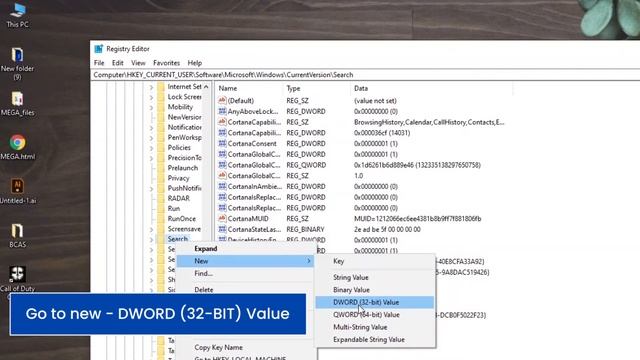Image resolution: width=640 pixels, height=360 pixels.
Task: Expand the Policies tree node
Action: coord(151,148)
